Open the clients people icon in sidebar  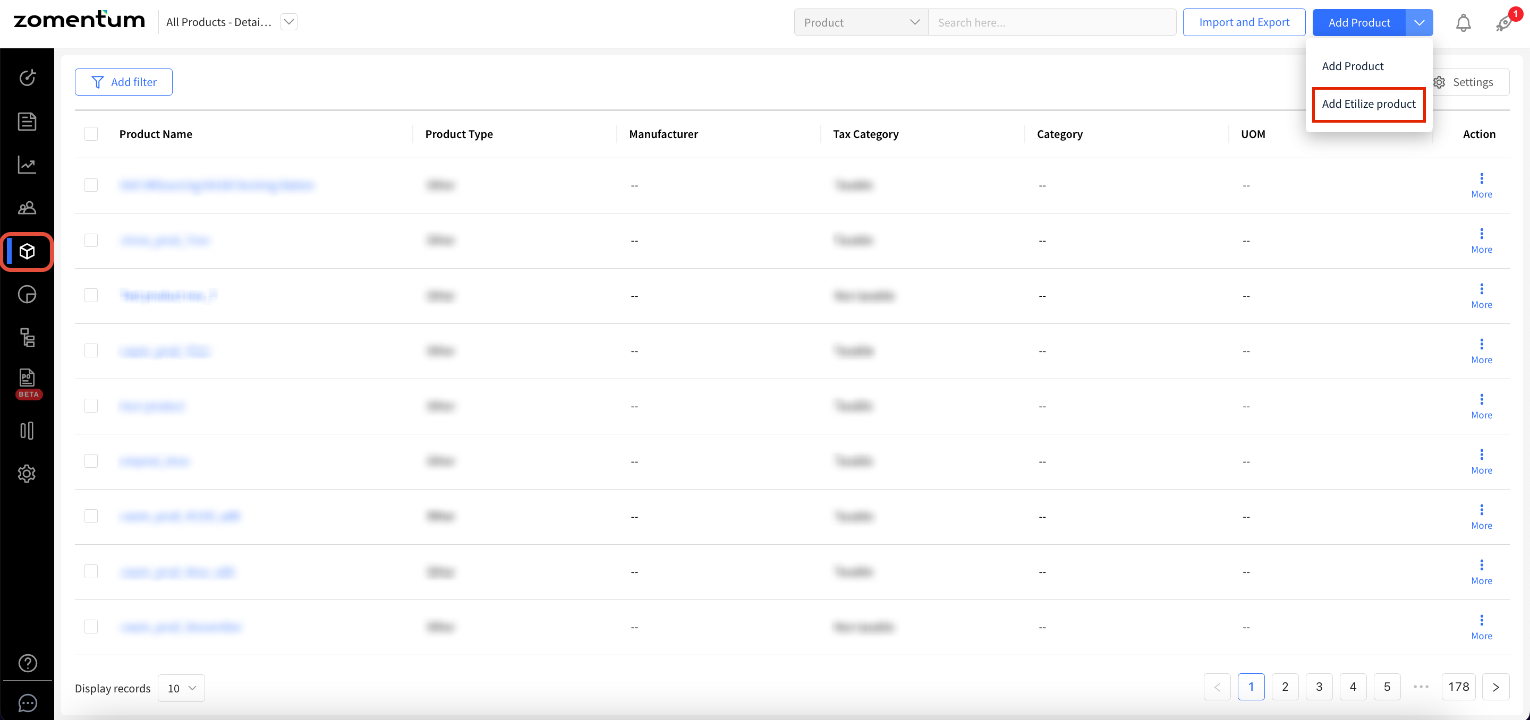[27, 208]
